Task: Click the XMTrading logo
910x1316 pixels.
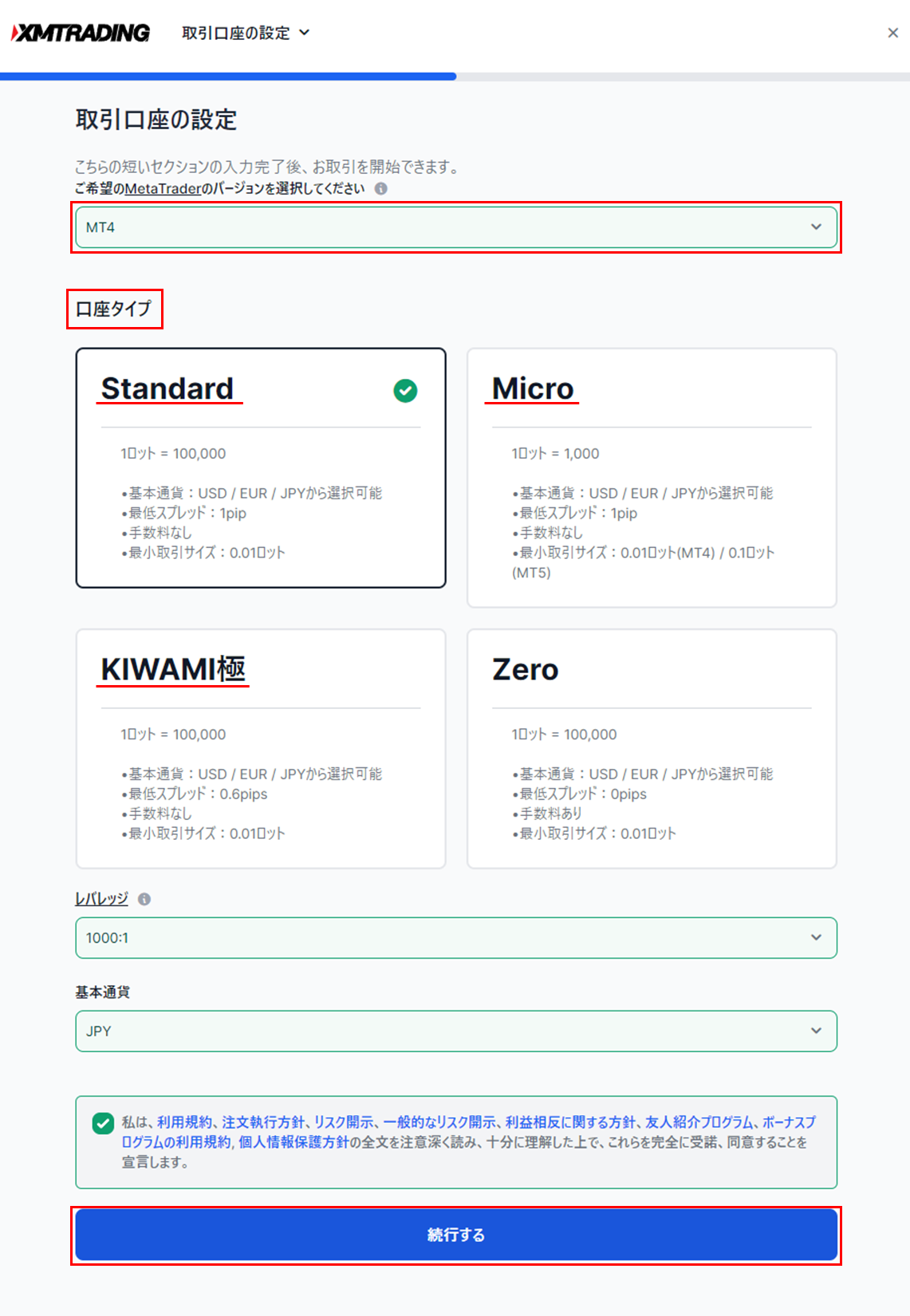Action: [81, 33]
